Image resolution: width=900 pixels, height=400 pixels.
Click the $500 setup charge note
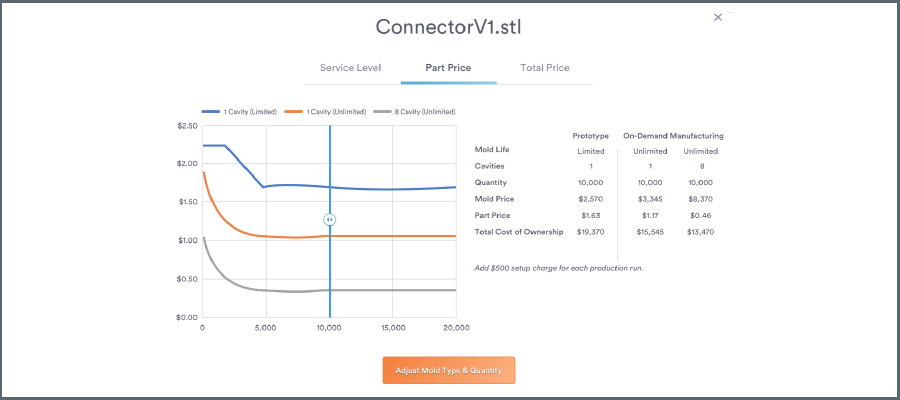coord(558,268)
